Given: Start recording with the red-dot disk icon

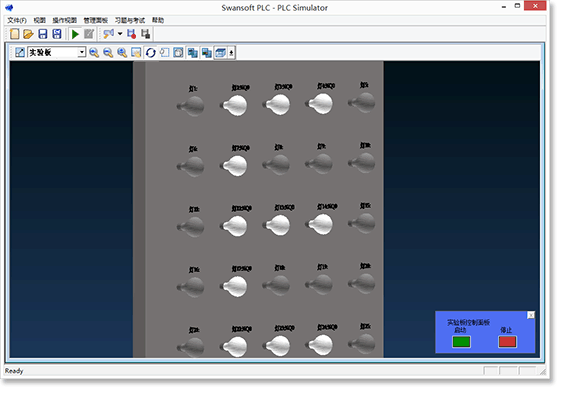Looking at the screenshot, I should point(131,34).
